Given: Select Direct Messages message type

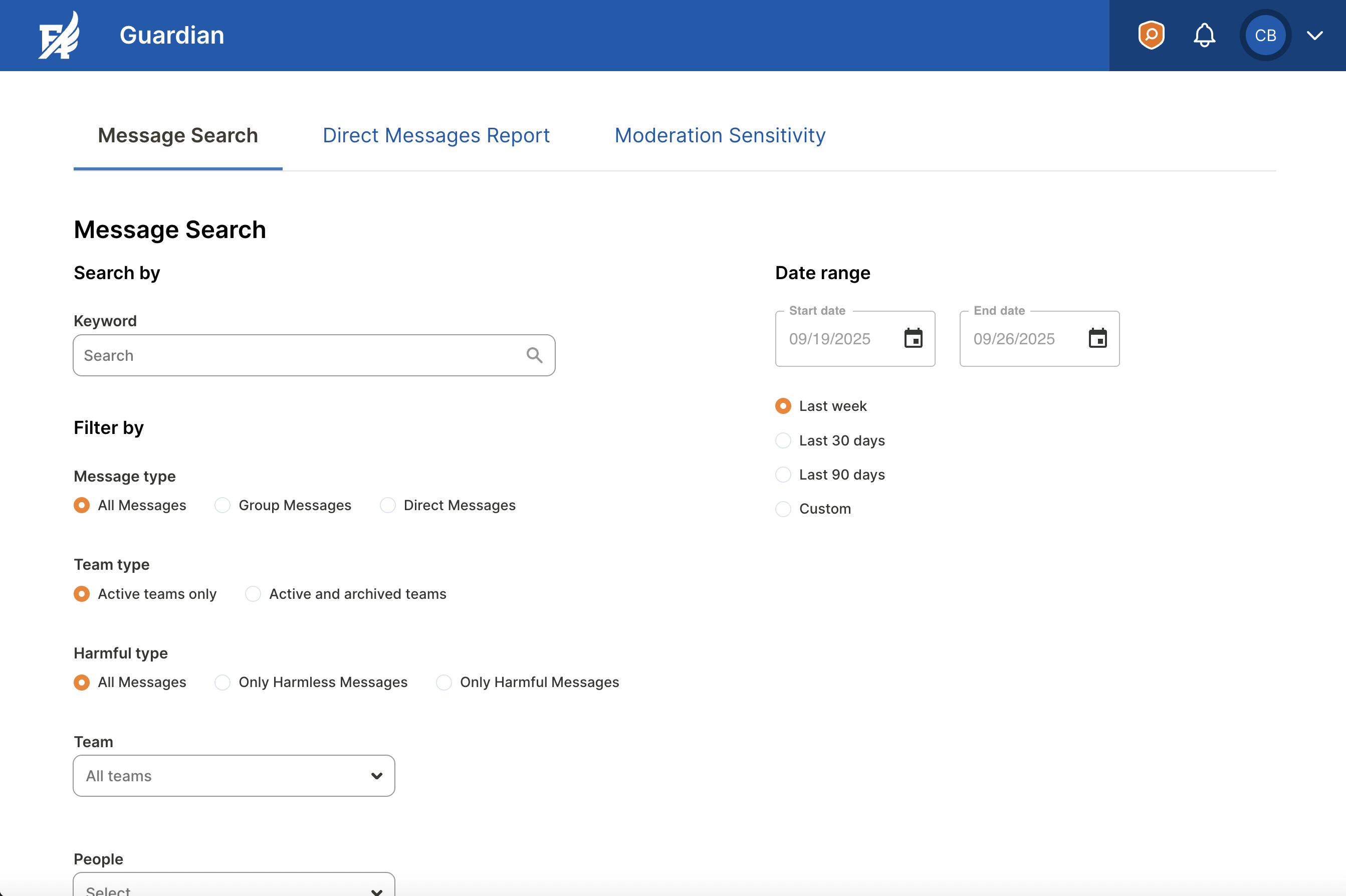Looking at the screenshot, I should pyautogui.click(x=388, y=505).
